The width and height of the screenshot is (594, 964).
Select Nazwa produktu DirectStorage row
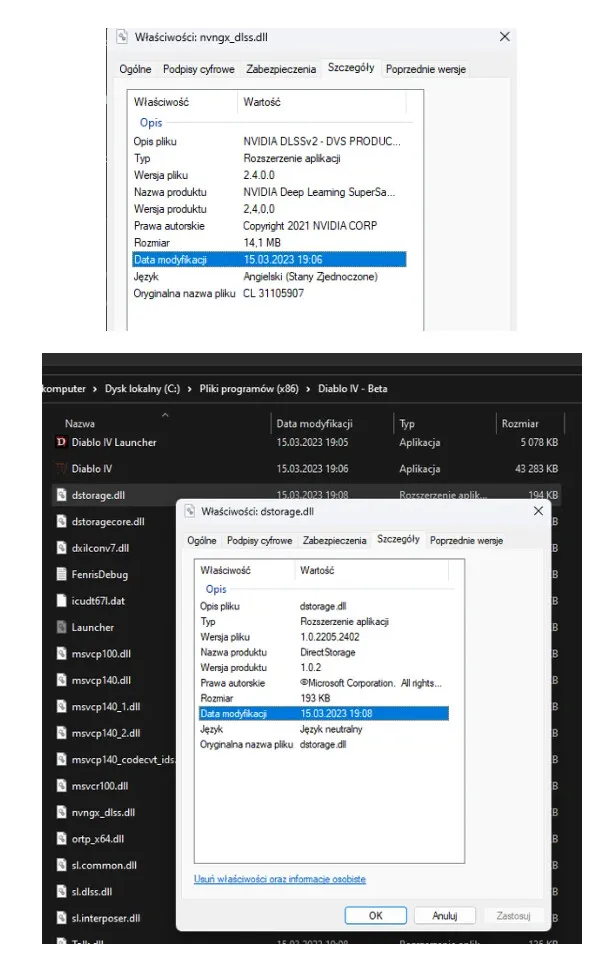tap(324, 652)
